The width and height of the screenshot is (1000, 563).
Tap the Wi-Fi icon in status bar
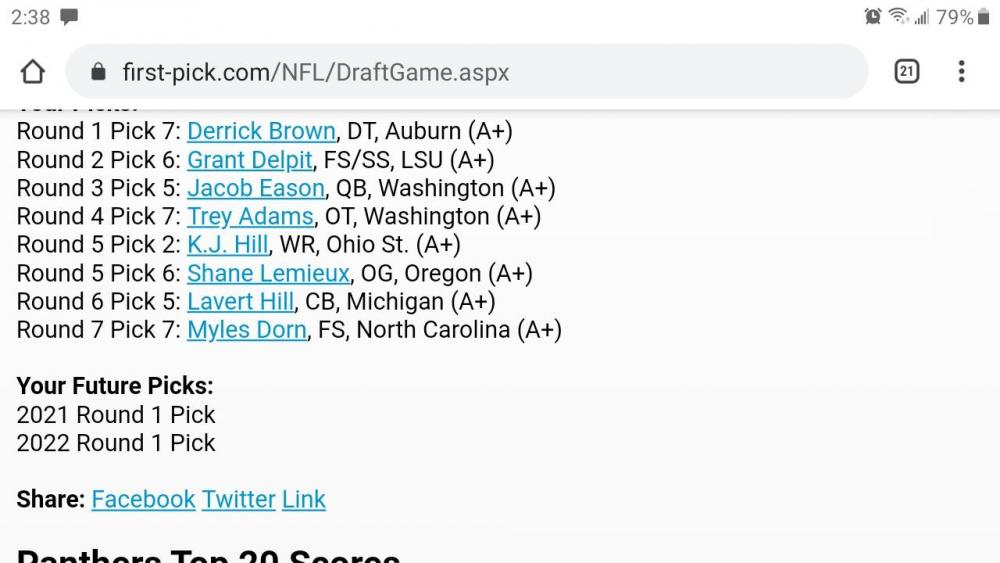(x=897, y=17)
